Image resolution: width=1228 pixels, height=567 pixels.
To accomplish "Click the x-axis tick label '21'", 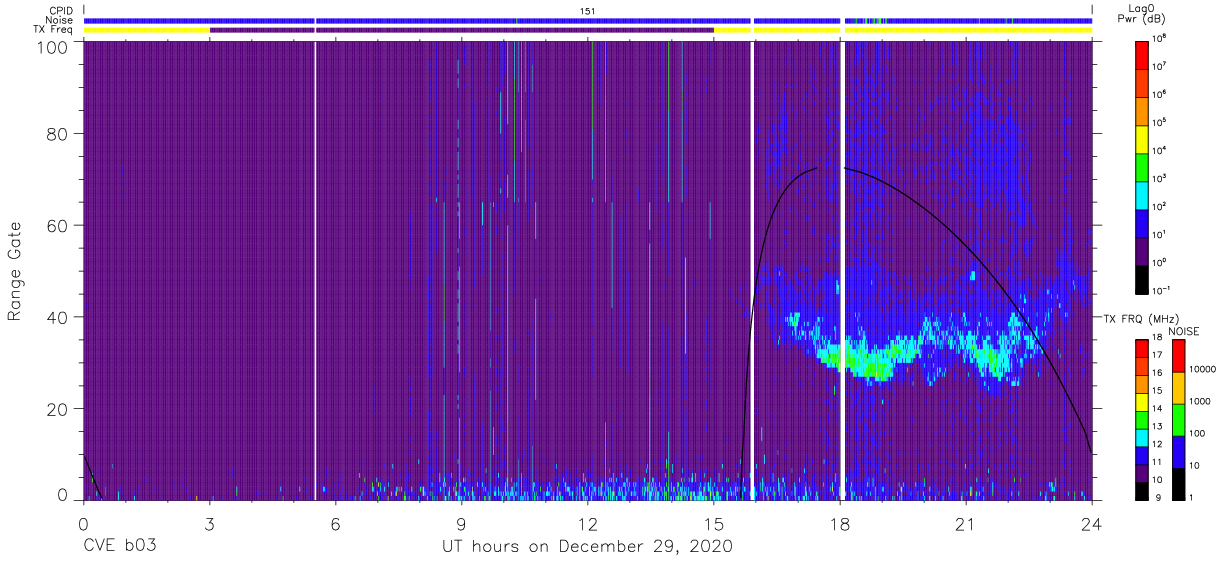I will coord(965,524).
